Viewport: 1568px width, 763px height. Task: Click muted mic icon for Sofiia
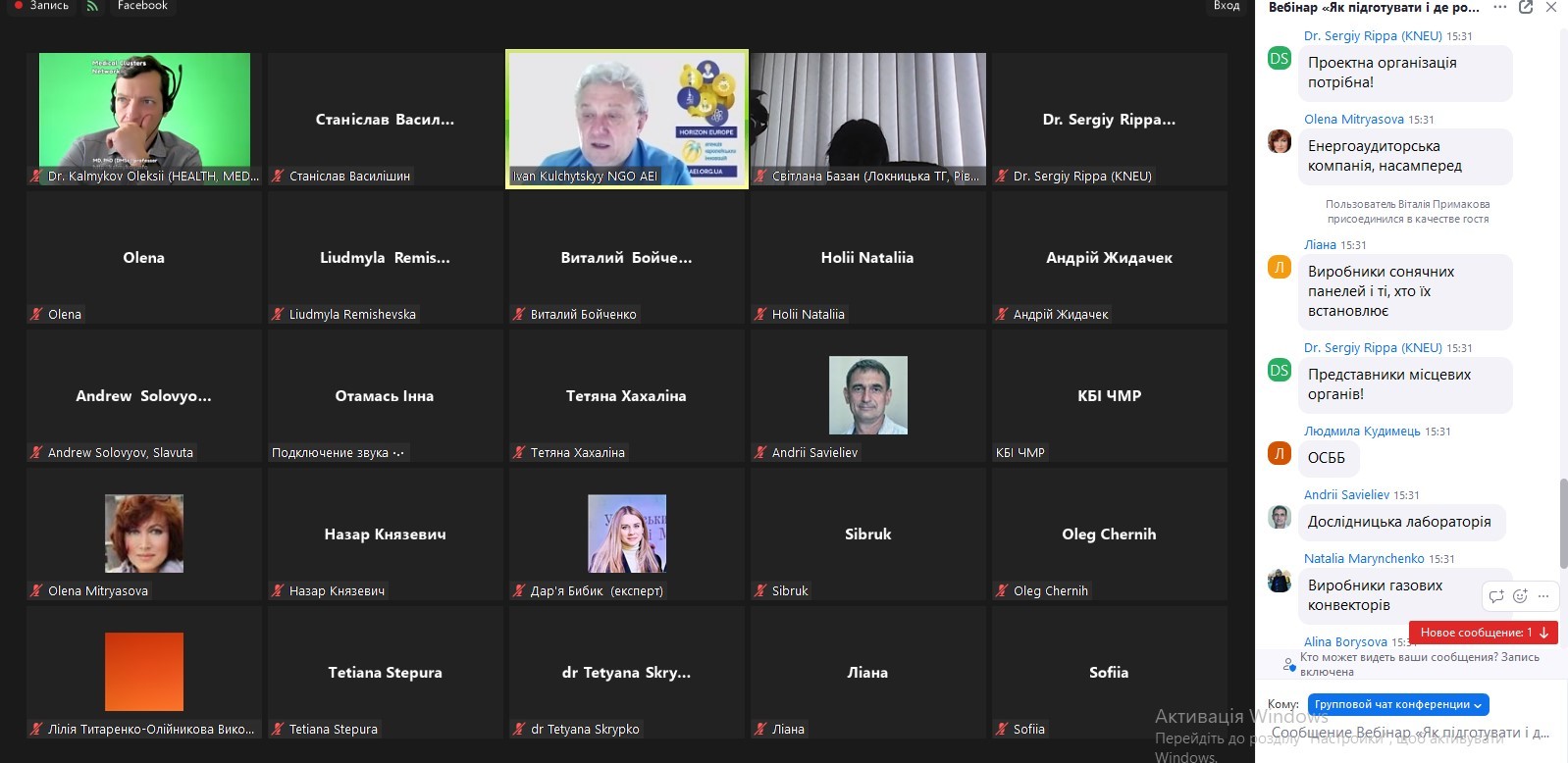click(1003, 730)
